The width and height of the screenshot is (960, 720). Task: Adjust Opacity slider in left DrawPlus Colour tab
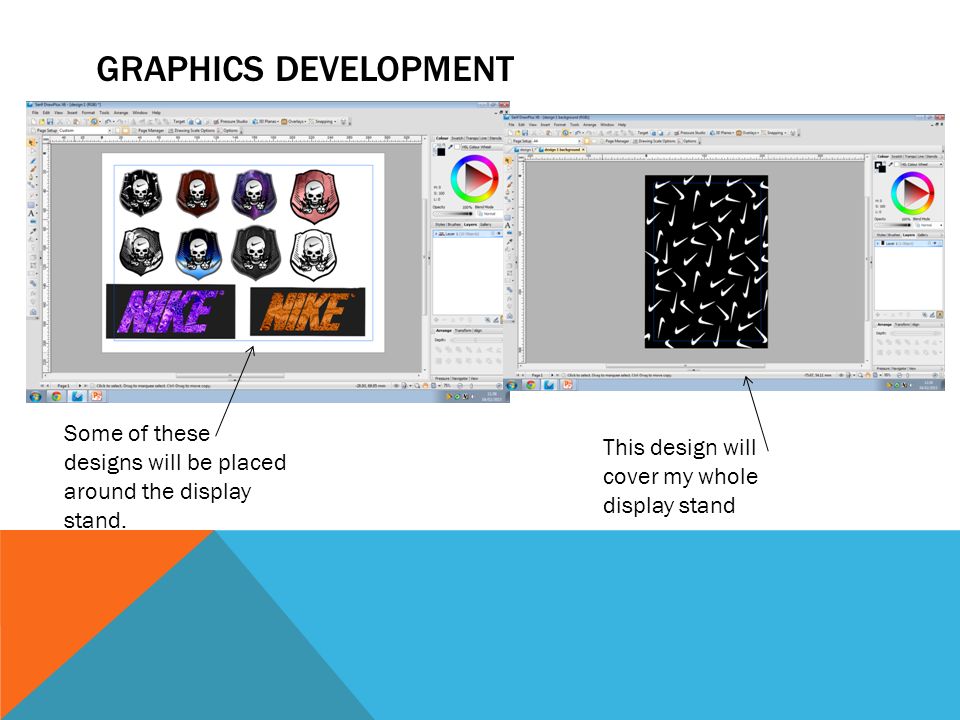tap(452, 214)
